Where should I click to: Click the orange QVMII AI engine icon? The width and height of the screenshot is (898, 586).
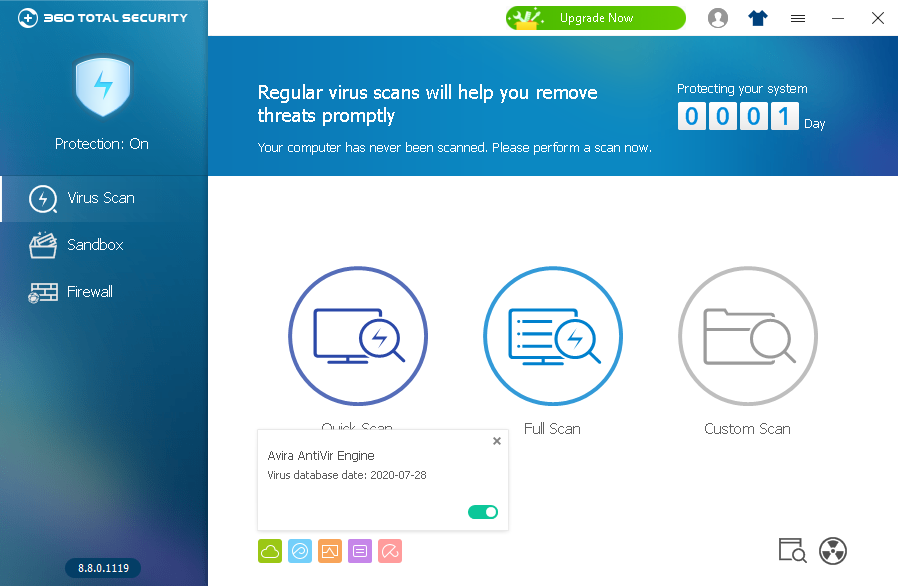(x=330, y=551)
